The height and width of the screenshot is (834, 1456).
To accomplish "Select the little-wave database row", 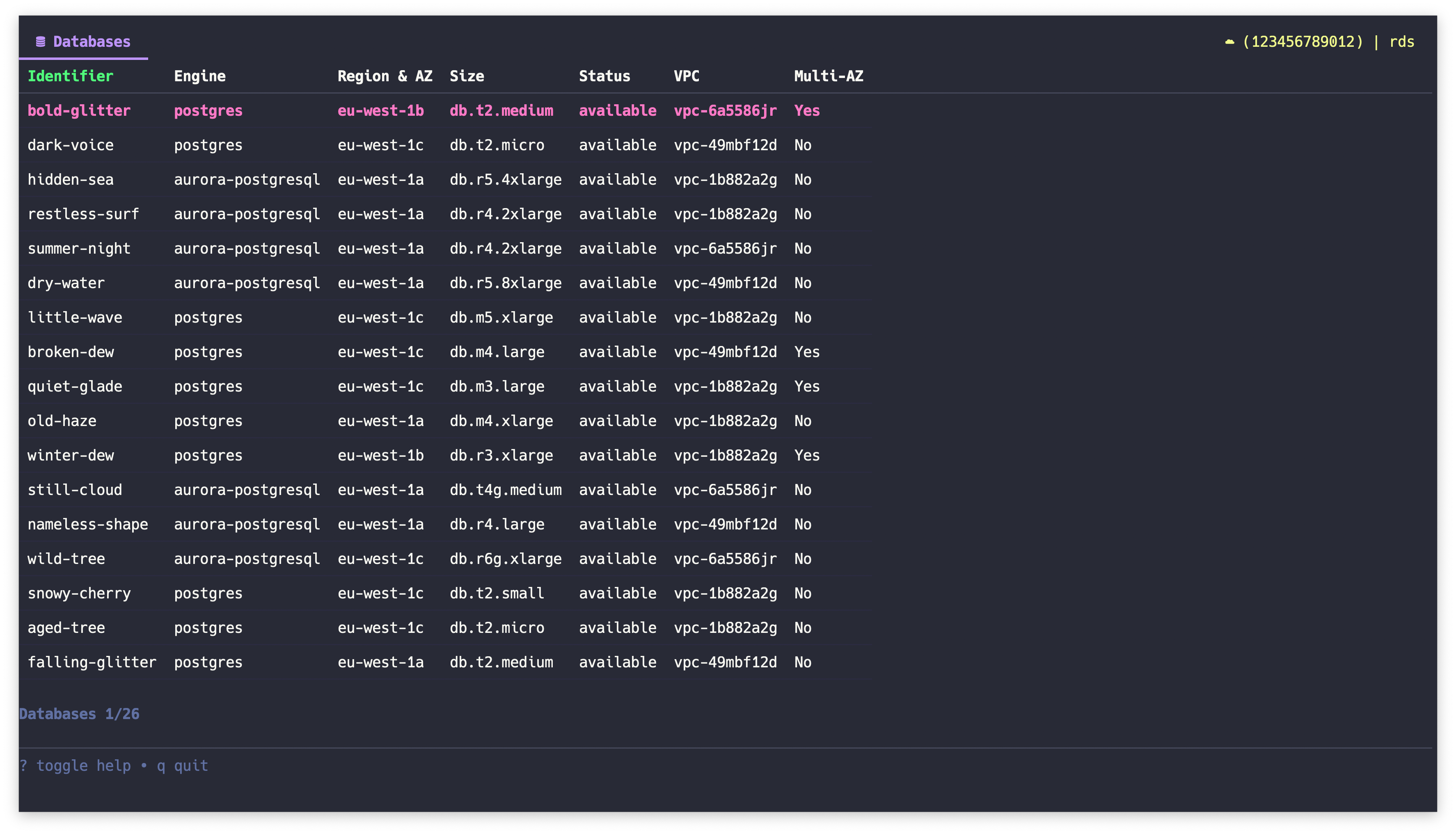I will pyautogui.click(x=444, y=317).
